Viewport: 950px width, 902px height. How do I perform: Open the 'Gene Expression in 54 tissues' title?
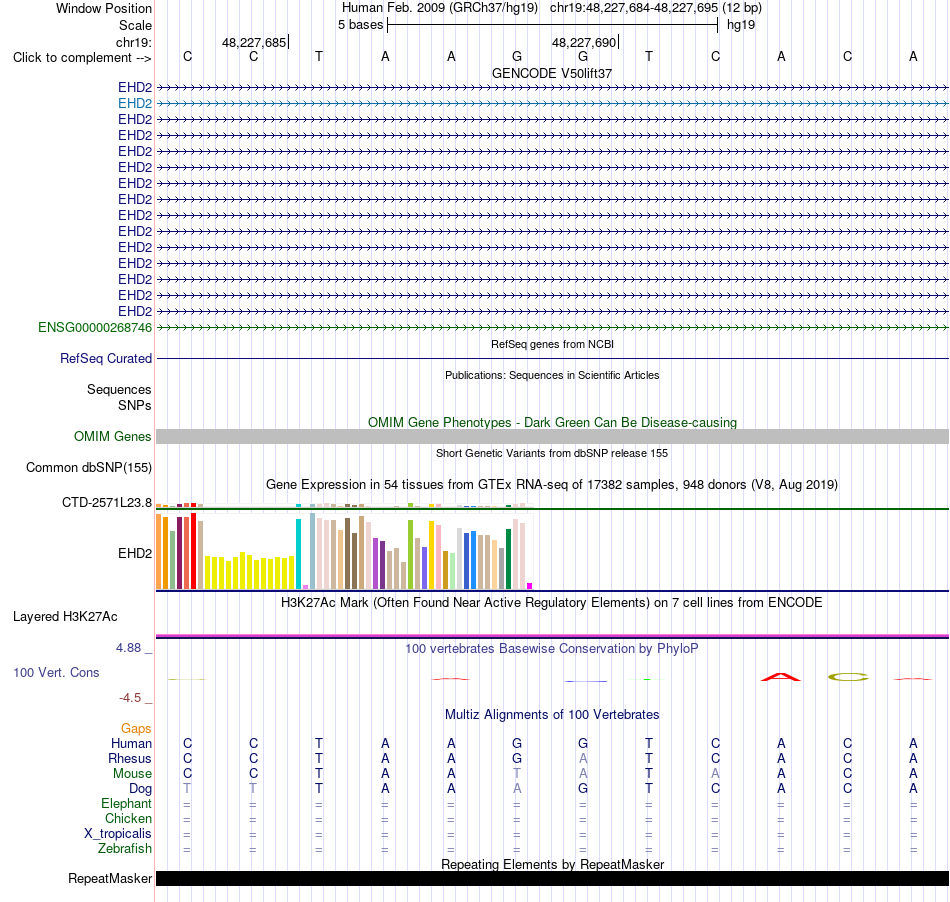pos(552,485)
